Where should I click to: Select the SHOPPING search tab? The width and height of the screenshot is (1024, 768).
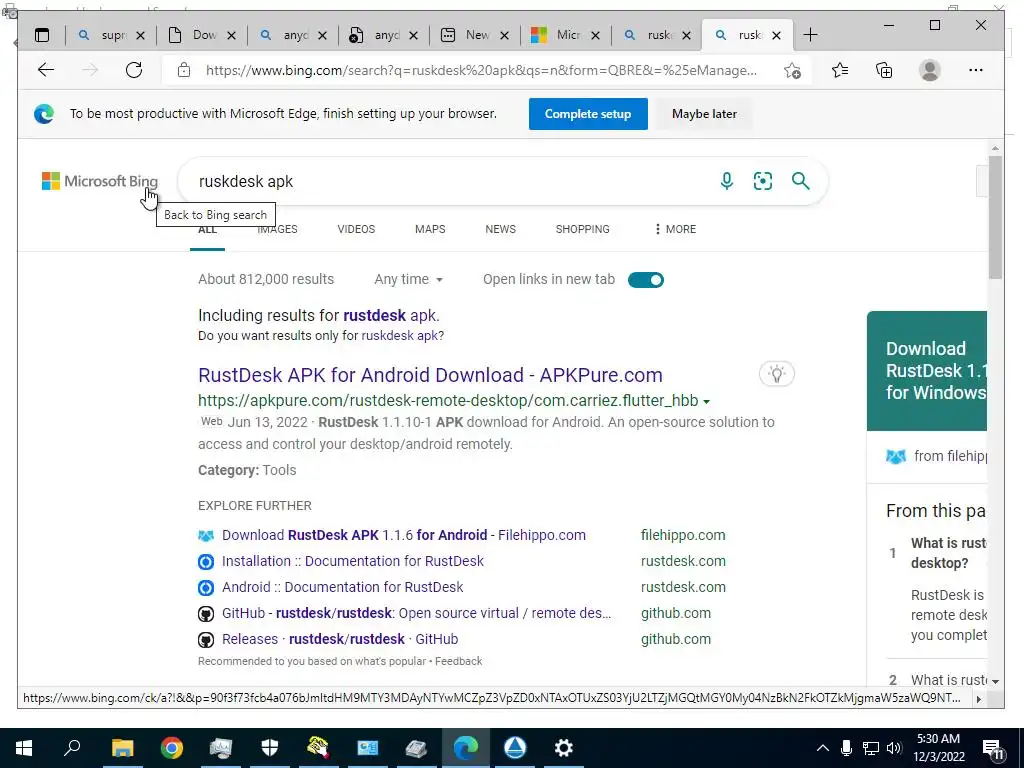pos(583,229)
